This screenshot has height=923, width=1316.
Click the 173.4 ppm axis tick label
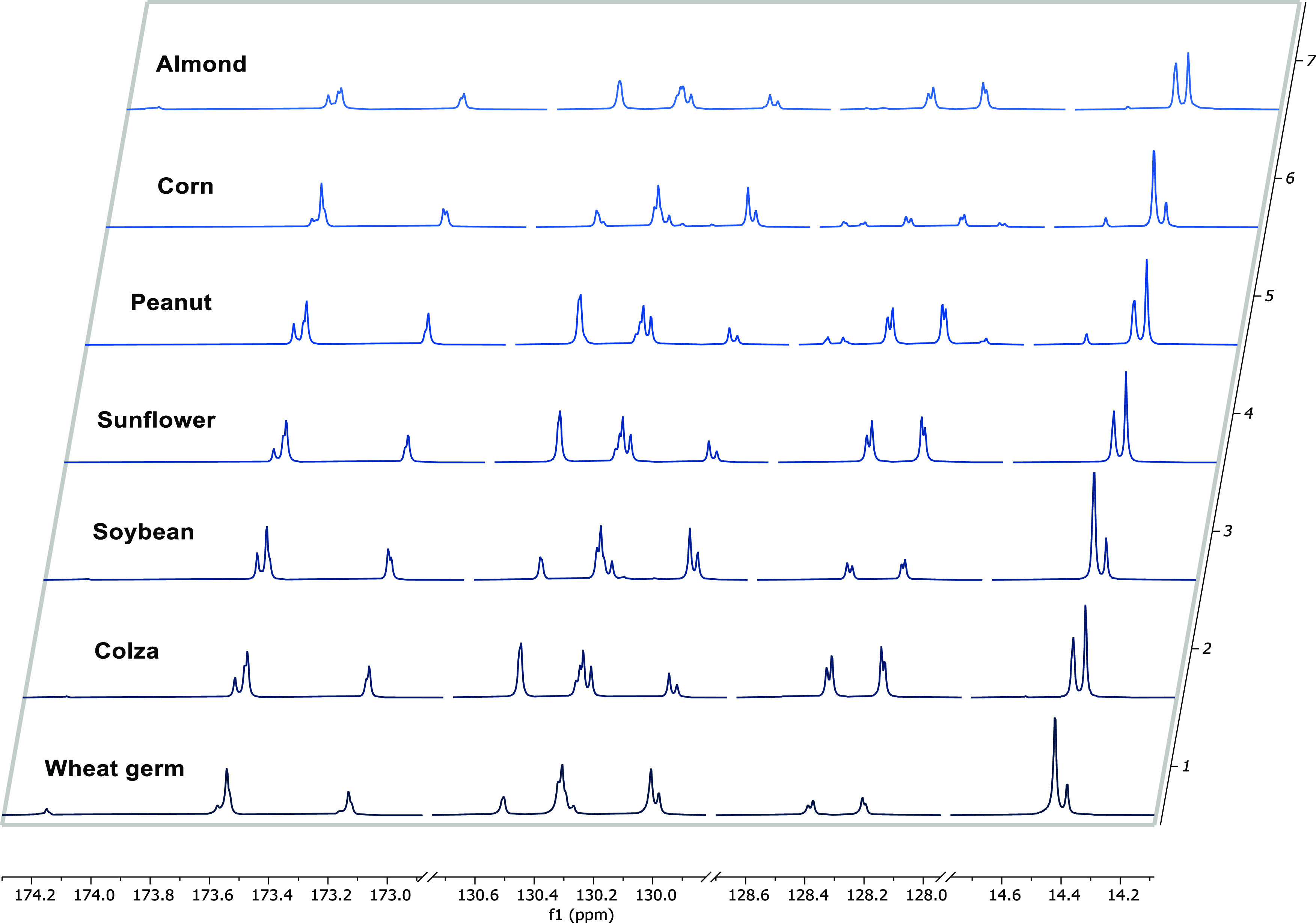(272, 895)
